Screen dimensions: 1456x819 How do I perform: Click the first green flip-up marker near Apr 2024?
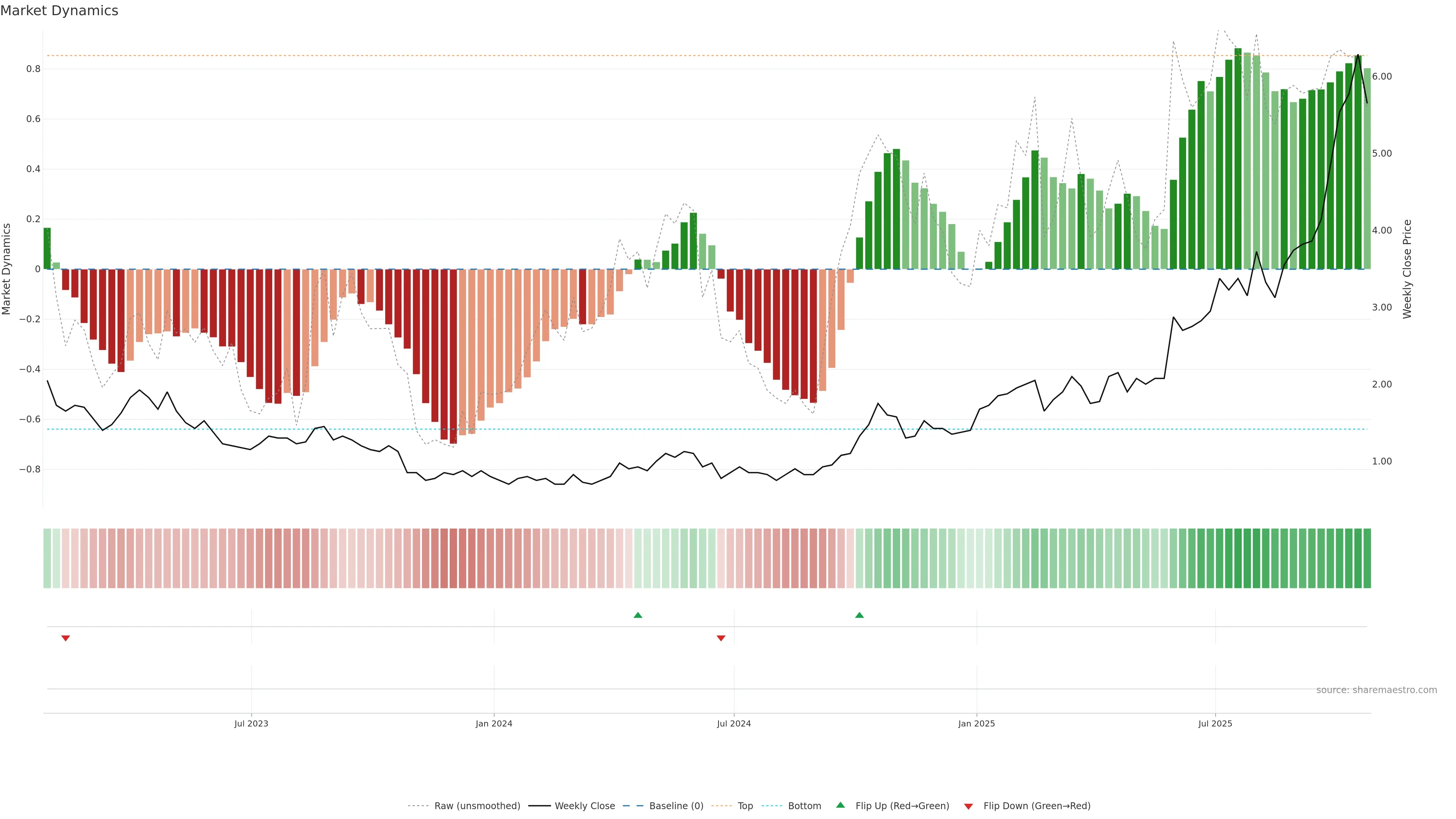[x=637, y=615]
